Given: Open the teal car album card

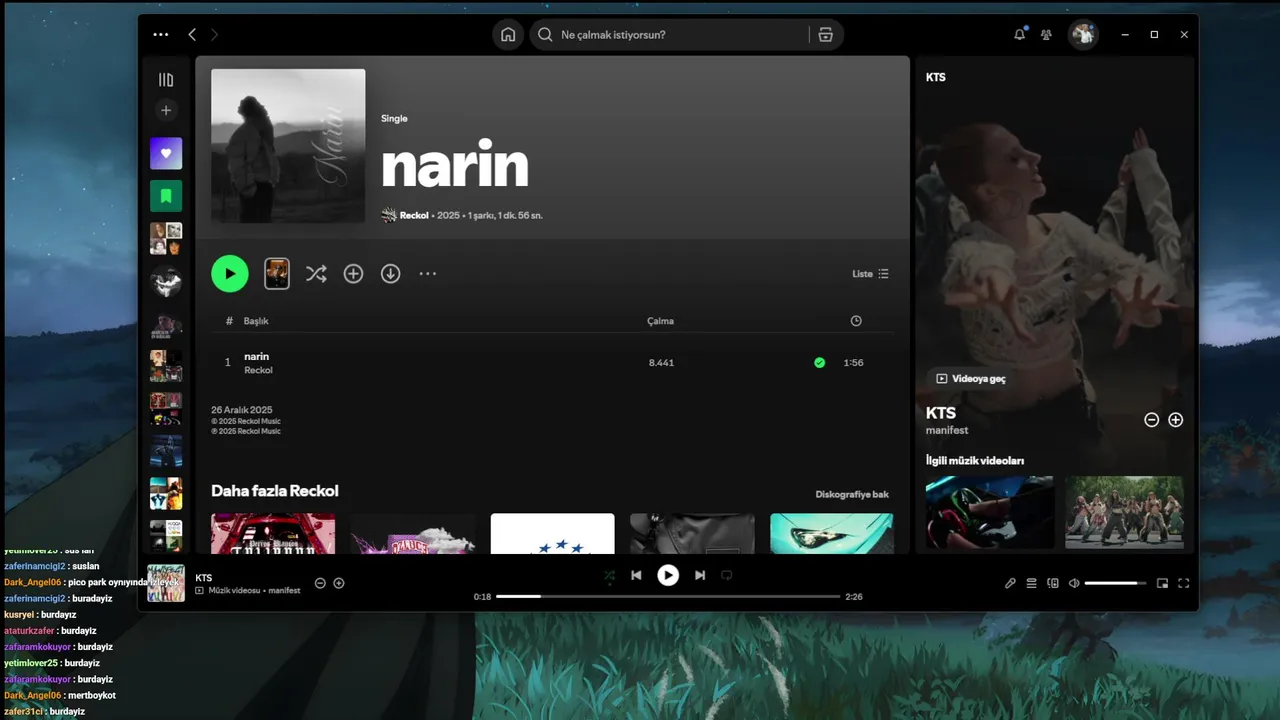Looking at the screenshot, I should [832, 533].
